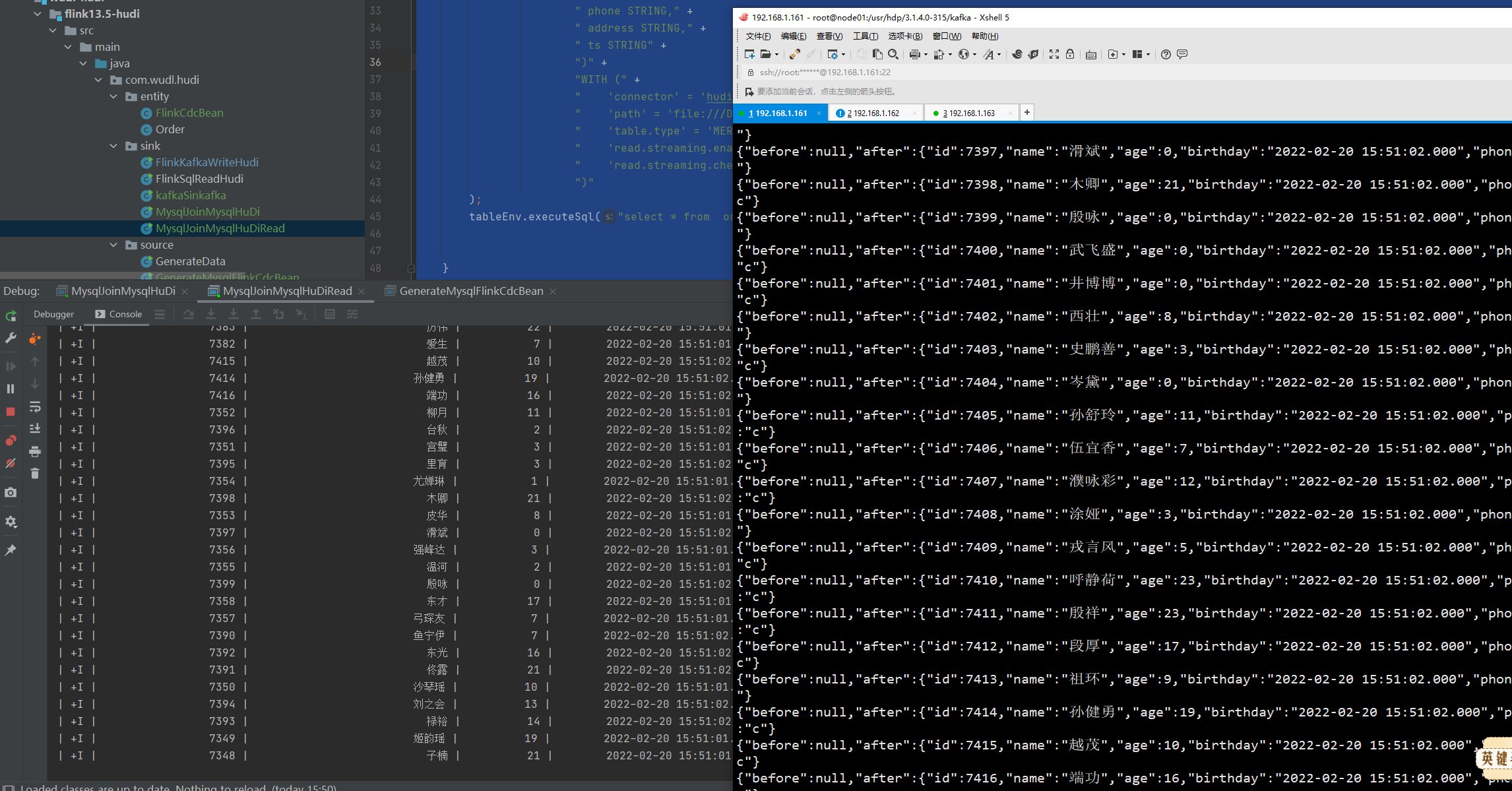
Task: Pin the debug tab
Action: pos(11,550)
